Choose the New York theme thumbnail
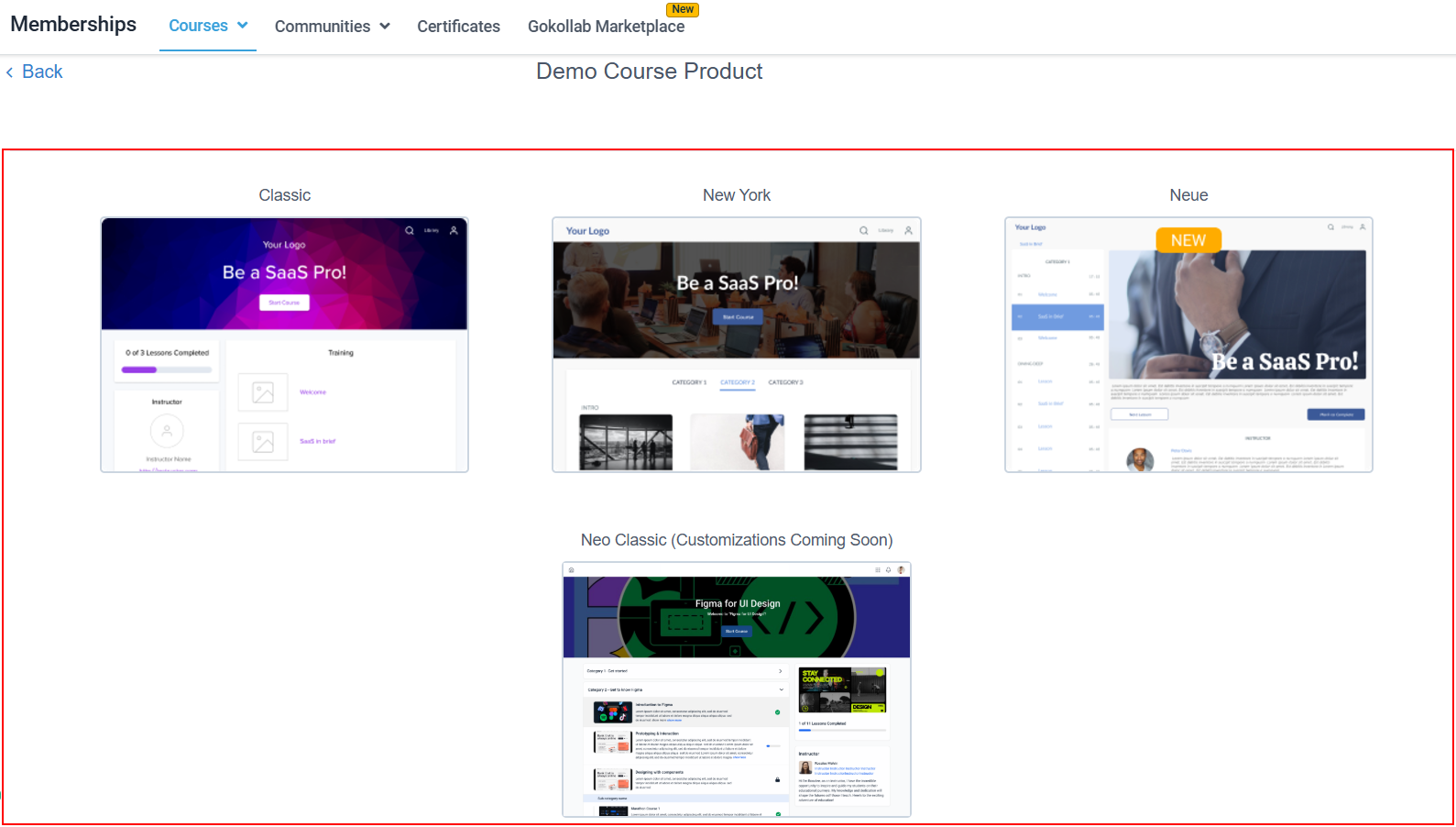Screen dimensions: 1456x827 click(x=736, y=345)
